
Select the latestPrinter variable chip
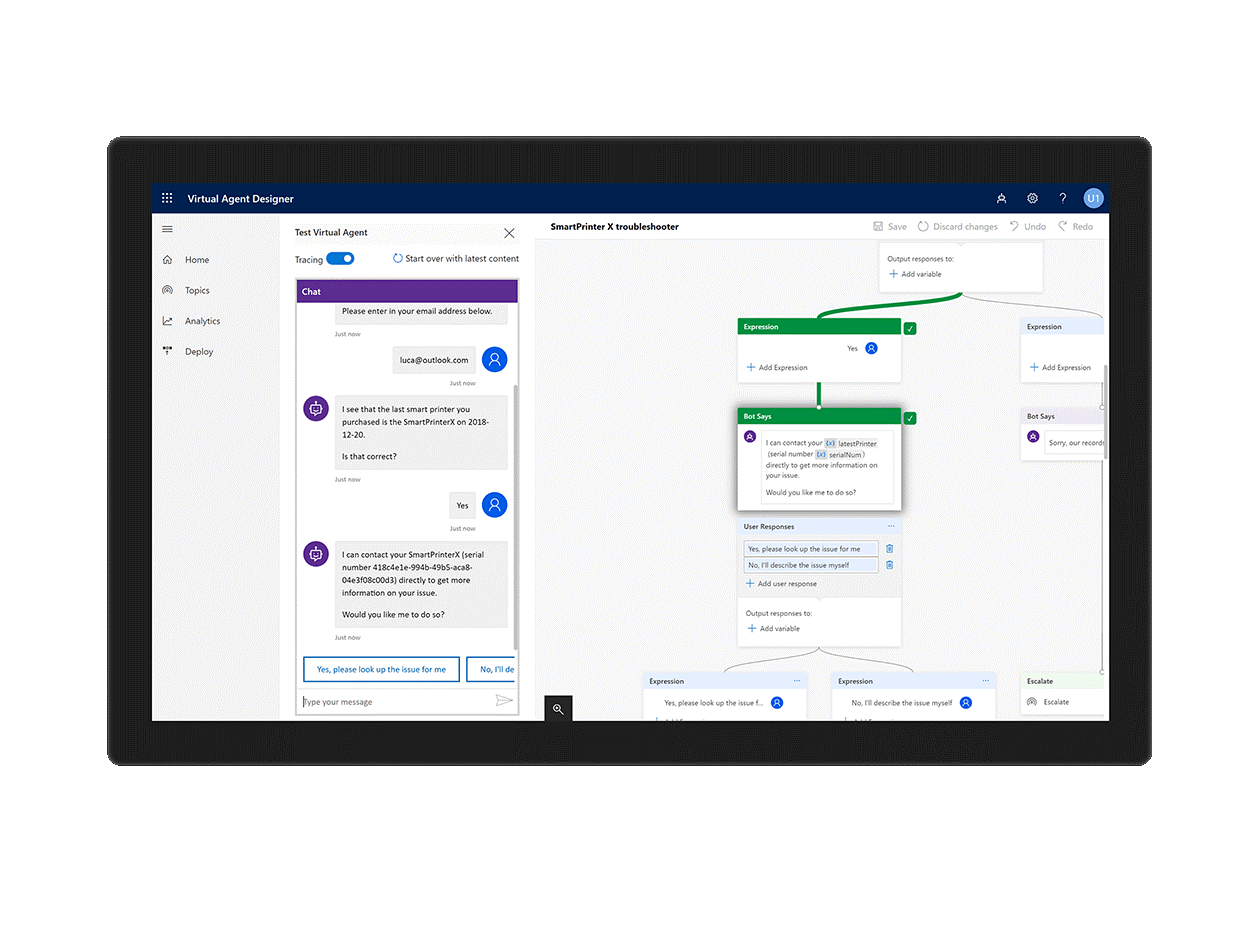[851, 443]
